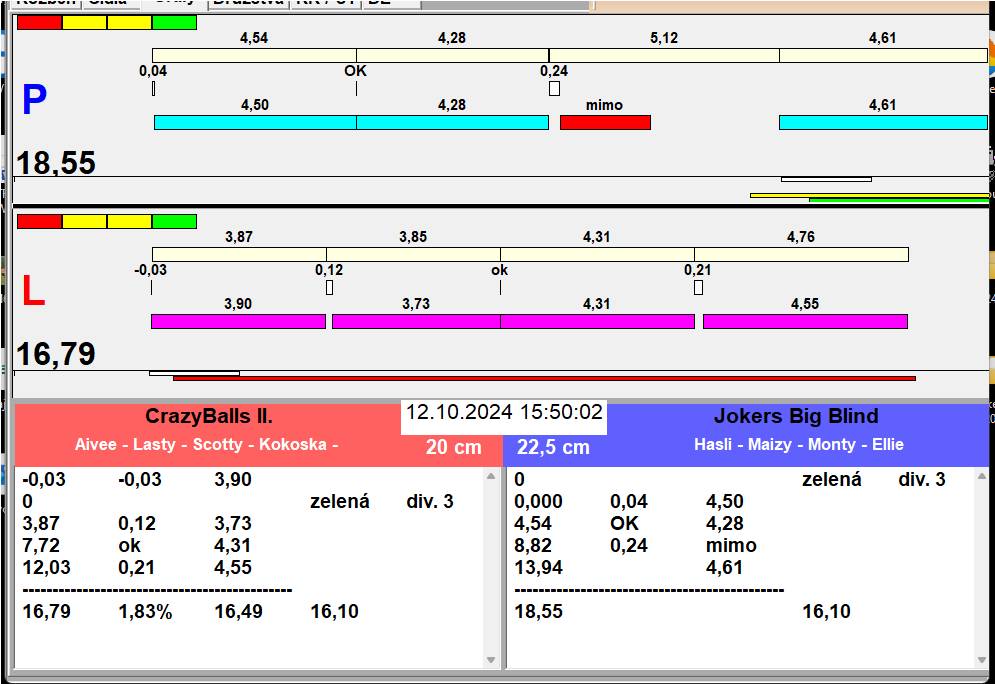Click the 20 cm jump height label
The height and width of the screenshot is (684, 995).
(x=454, y=447)
